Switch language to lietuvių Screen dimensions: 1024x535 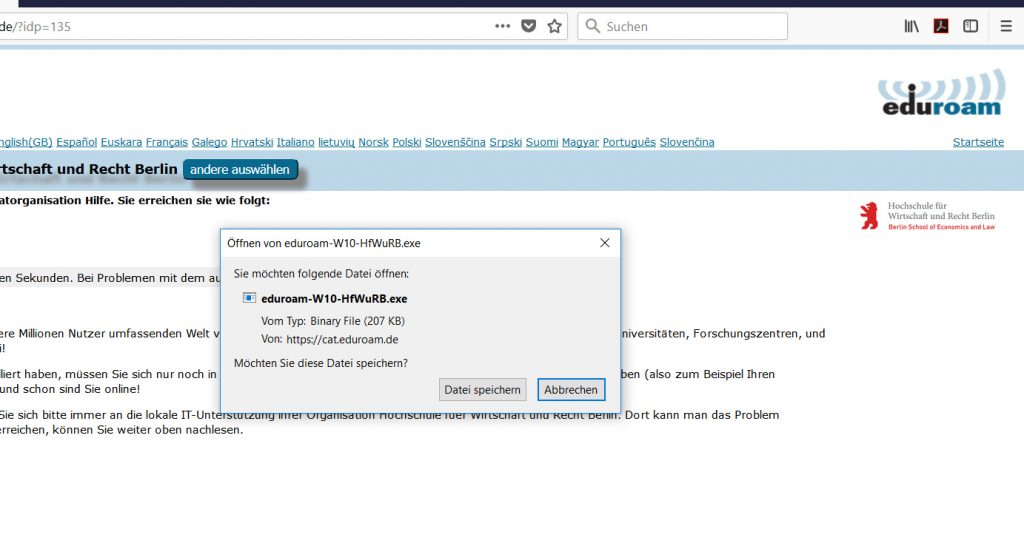pos(336,142)
